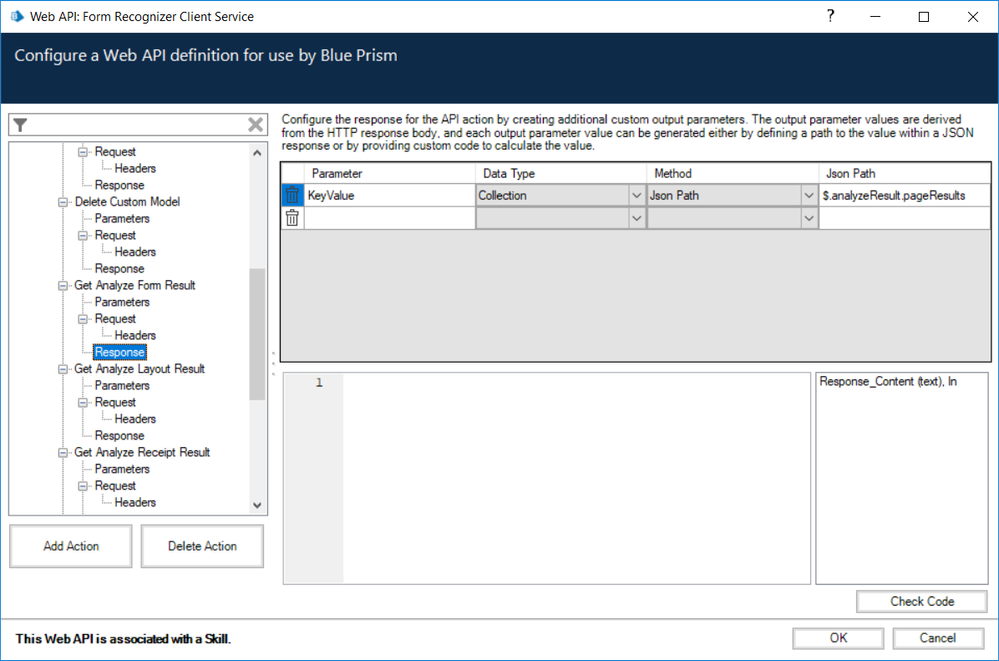Select the Get Analyze Form Result action
Image resolution: width=999 pixels, height=661 pixels.
point(135,285)
